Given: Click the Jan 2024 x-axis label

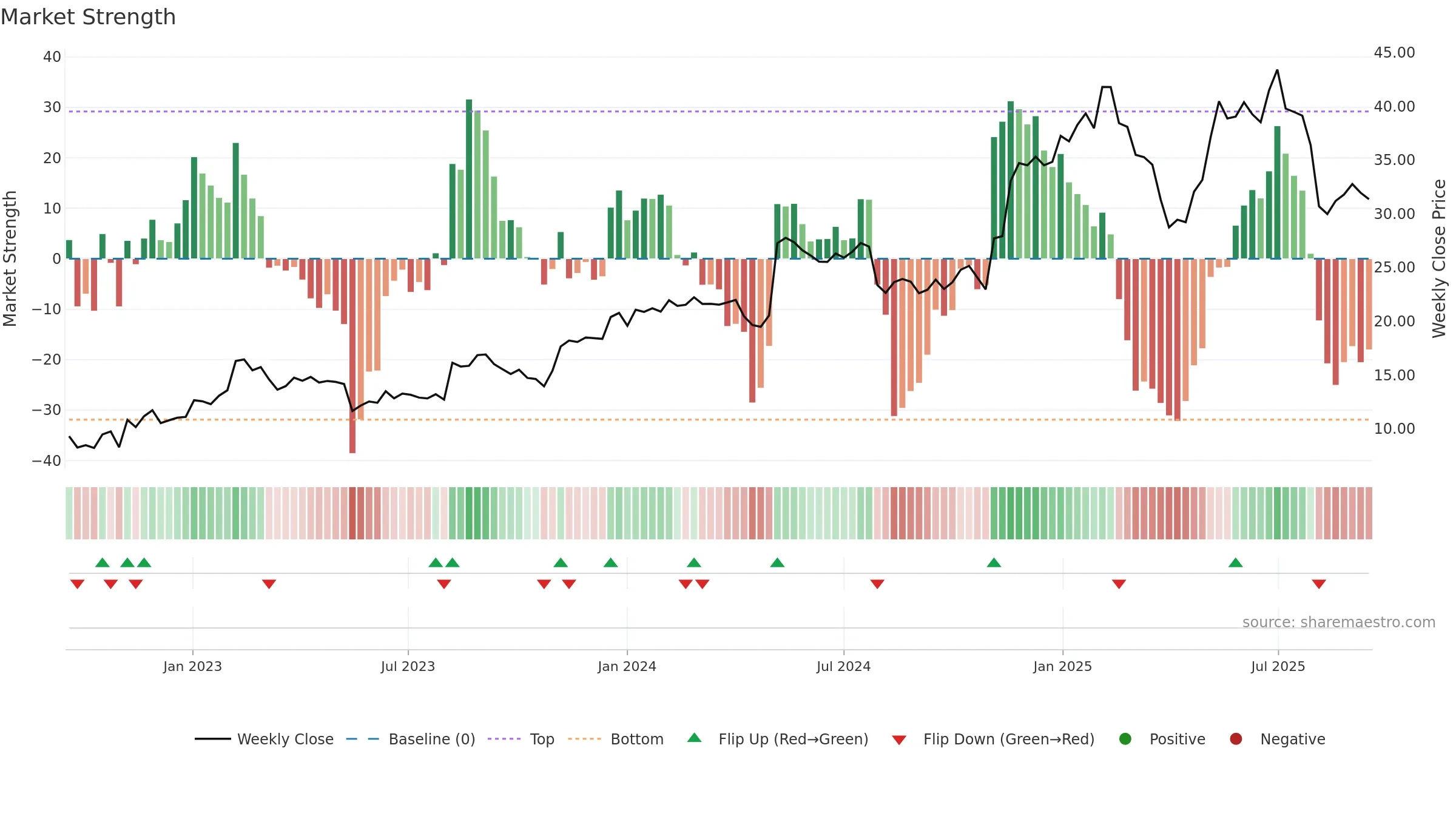Looking at the screenshot, I should 627,666.
